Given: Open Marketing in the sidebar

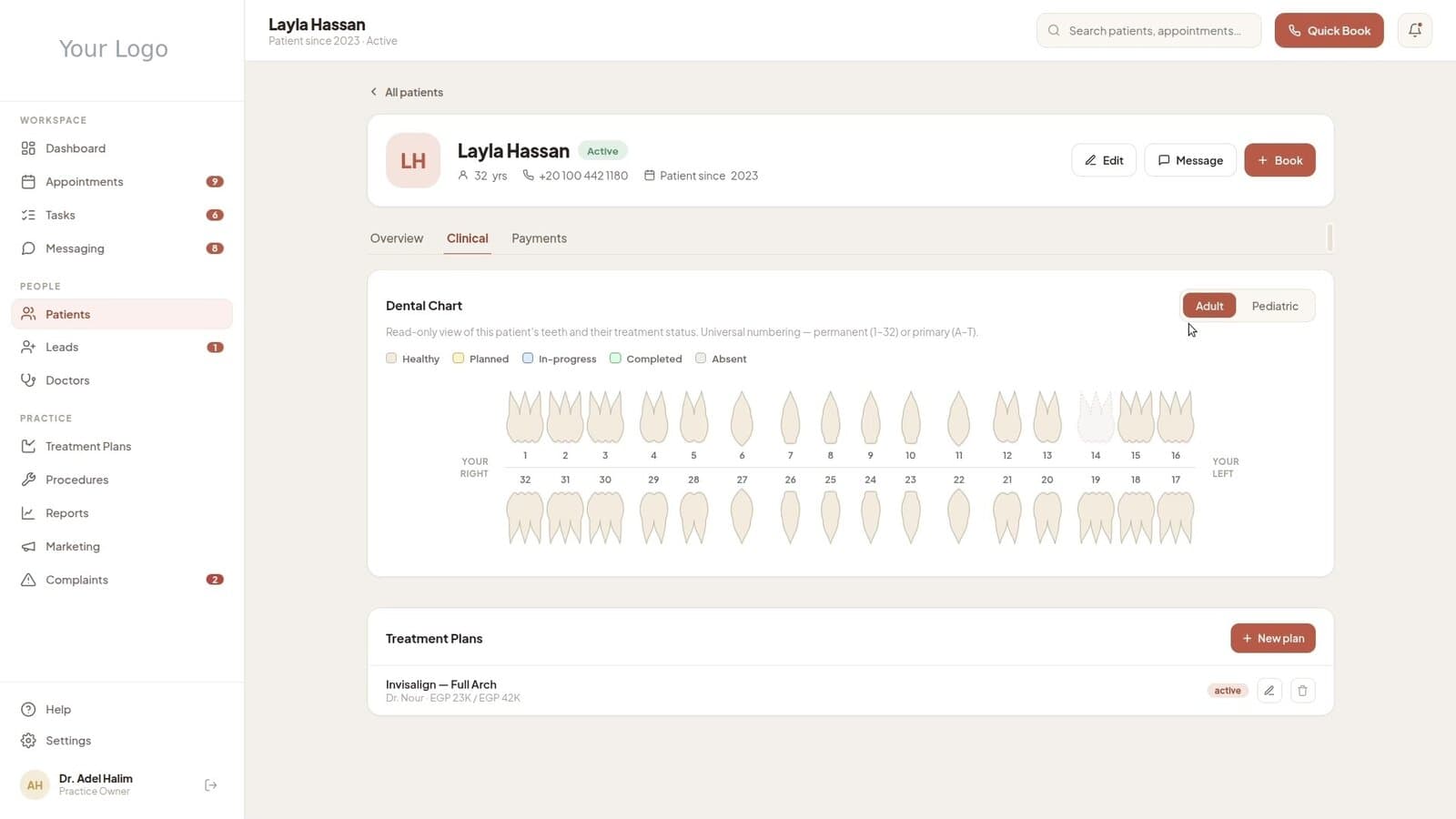Looking at the screenshot, I should tap(121, 546).
